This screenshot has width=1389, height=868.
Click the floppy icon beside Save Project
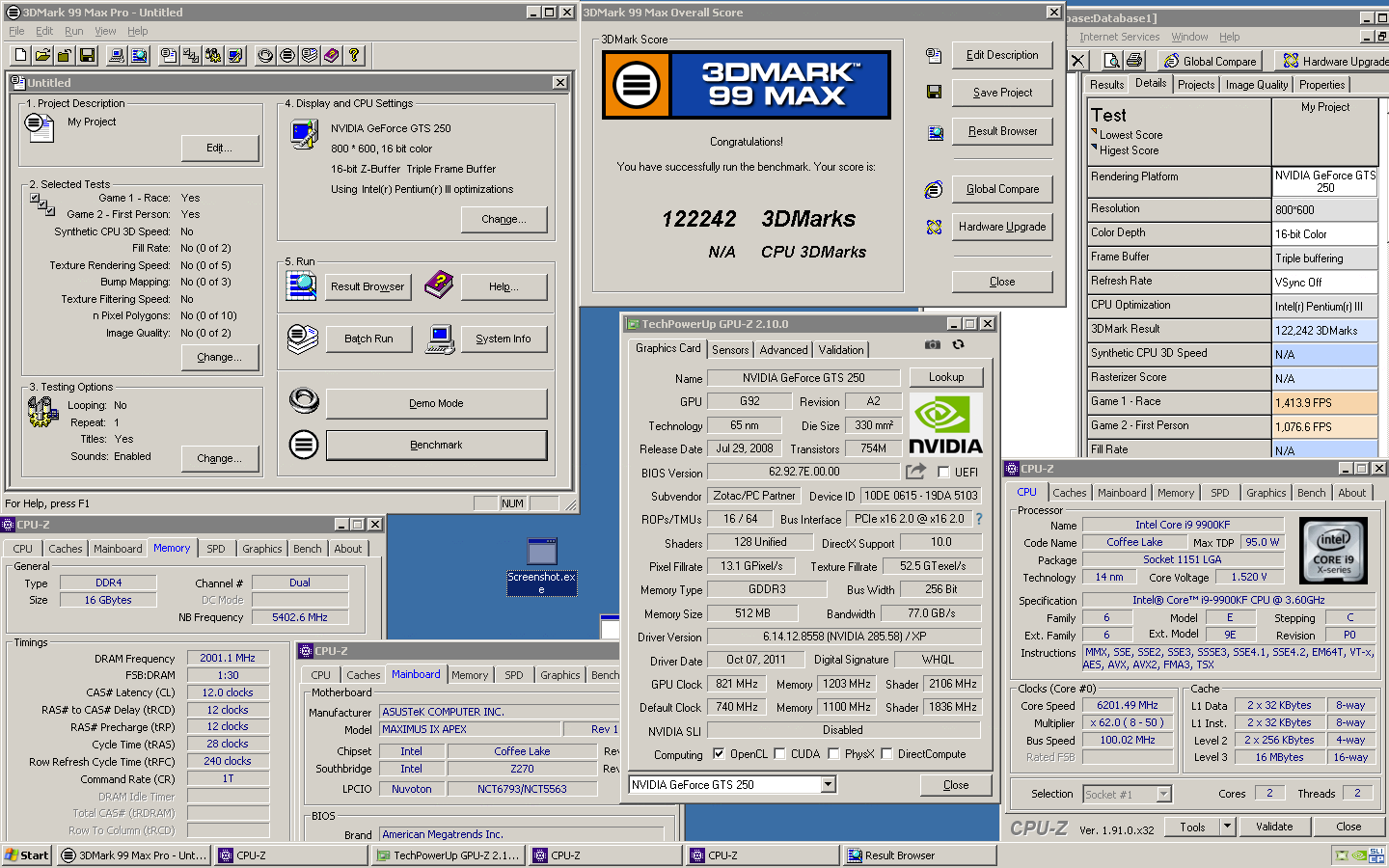(934, 92)
